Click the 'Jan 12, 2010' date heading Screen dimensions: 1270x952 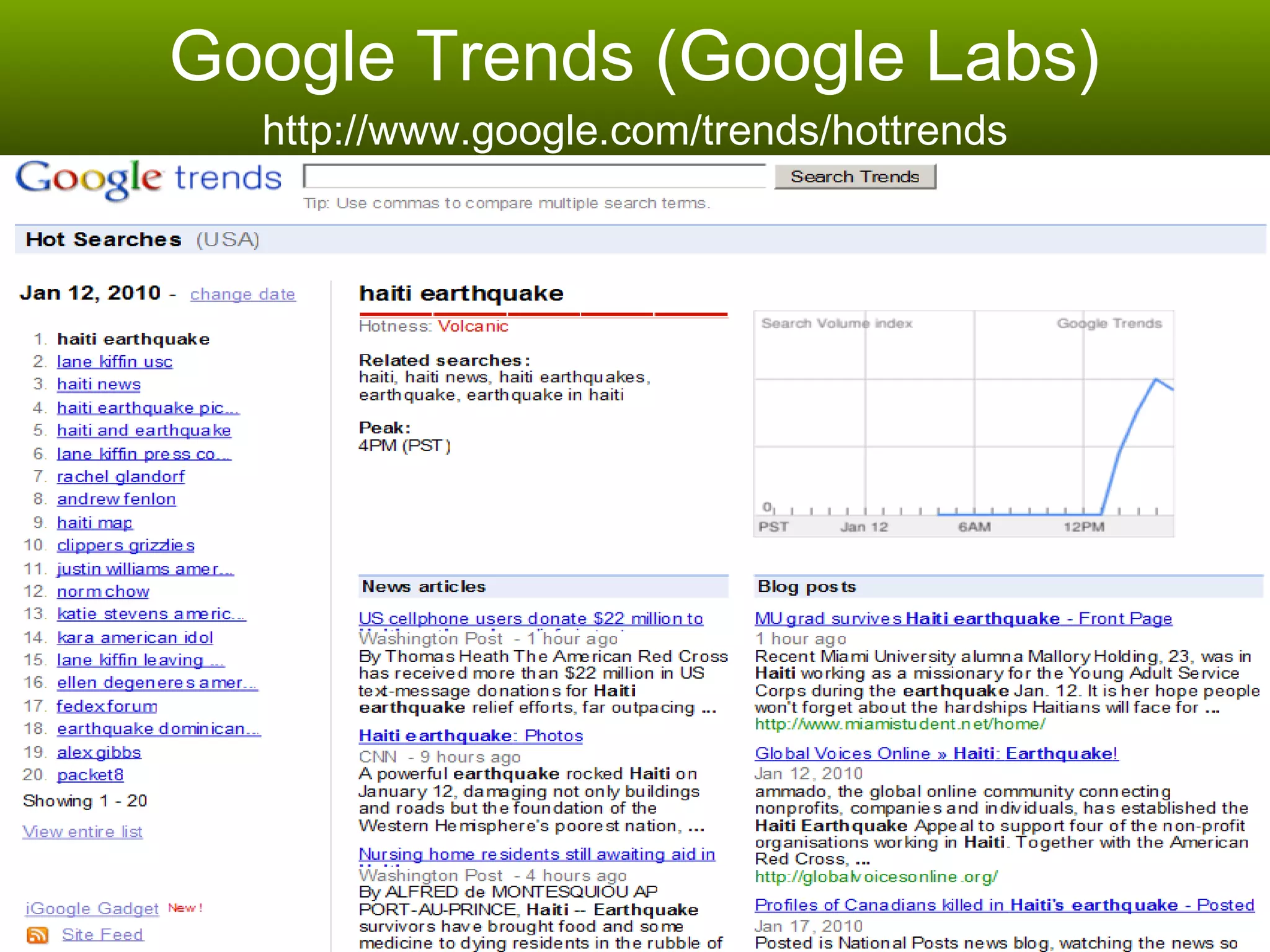(91, 293)
